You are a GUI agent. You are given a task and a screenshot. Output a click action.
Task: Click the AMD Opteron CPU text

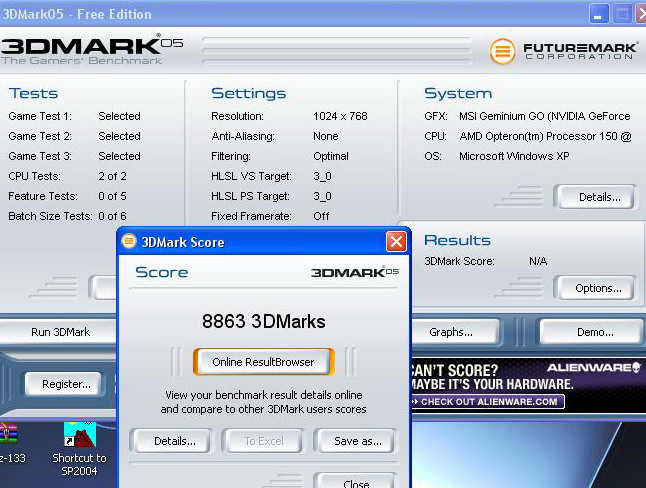tap(545, 136)
